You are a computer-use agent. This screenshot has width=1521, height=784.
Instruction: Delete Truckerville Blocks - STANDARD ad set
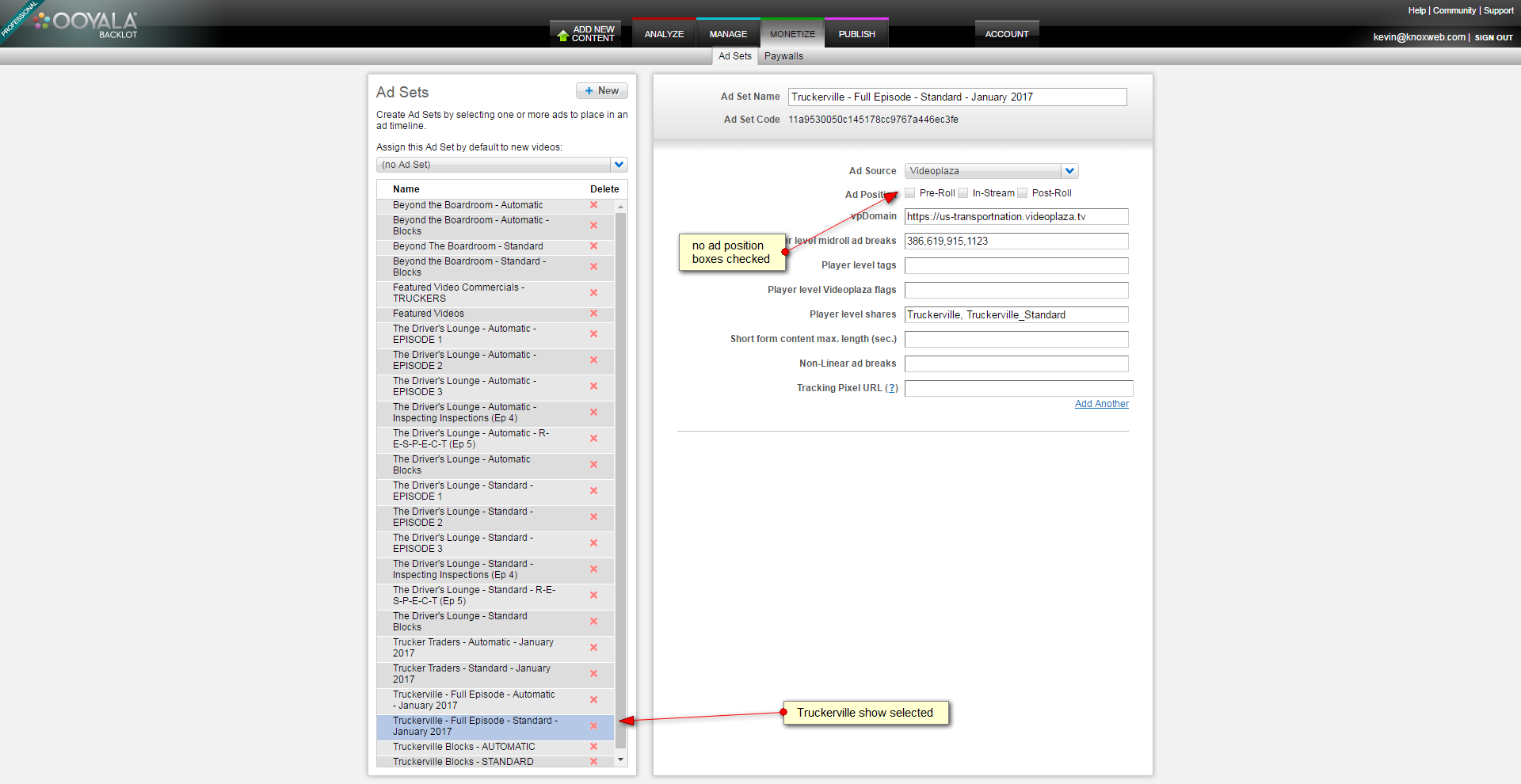(x=593, y=762)
